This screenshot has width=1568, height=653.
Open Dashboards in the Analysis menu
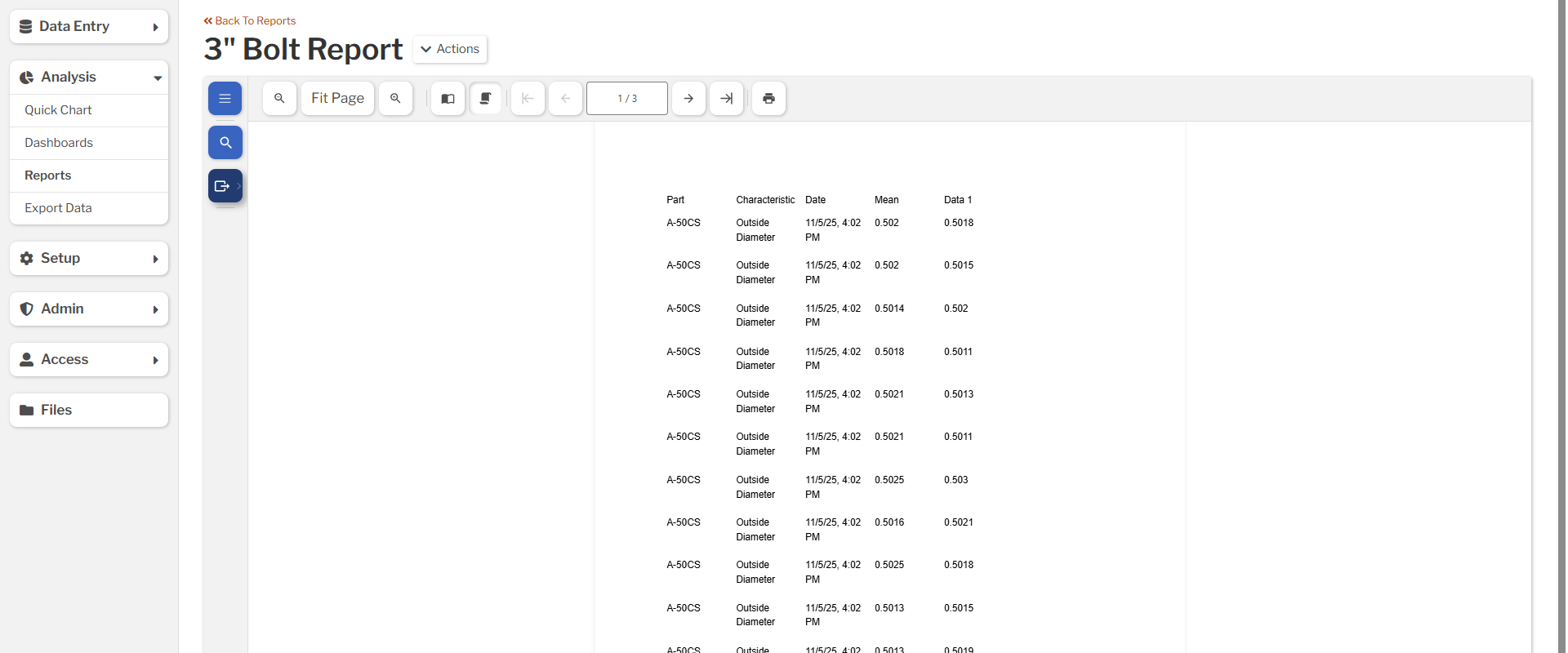coord(59,143)
